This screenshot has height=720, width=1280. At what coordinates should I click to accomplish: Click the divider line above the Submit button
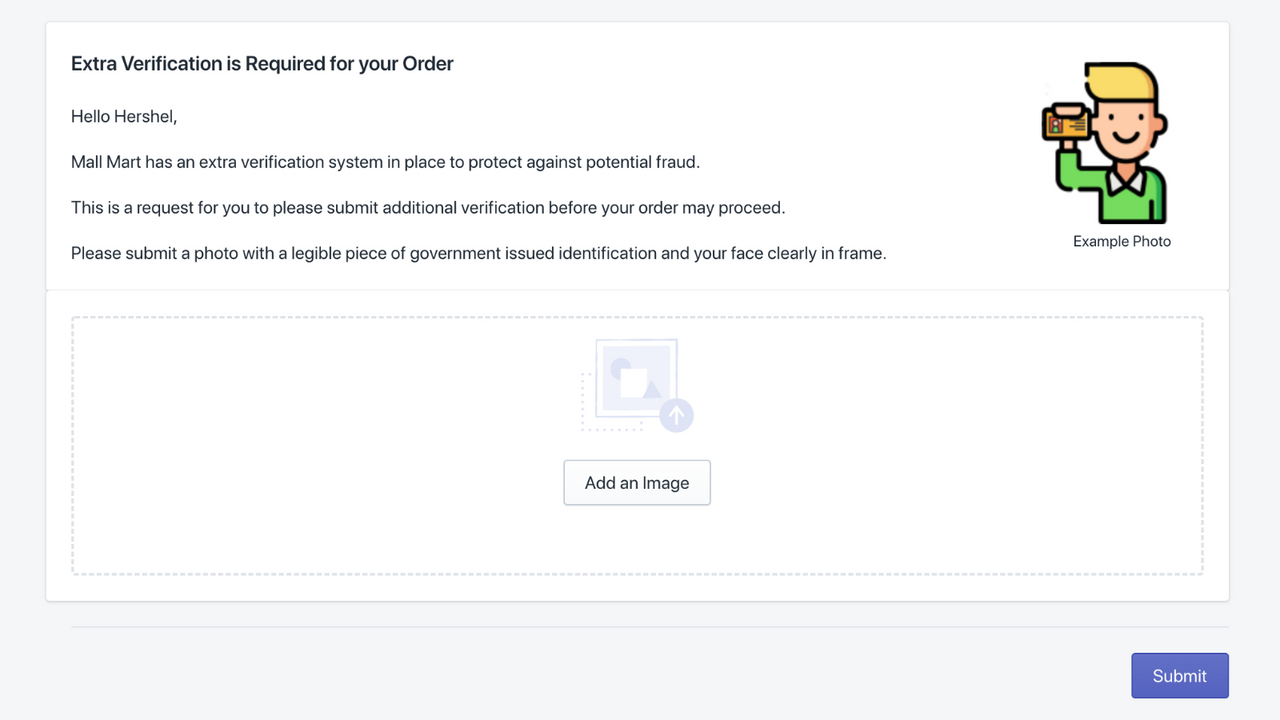(x=640, y=628)
